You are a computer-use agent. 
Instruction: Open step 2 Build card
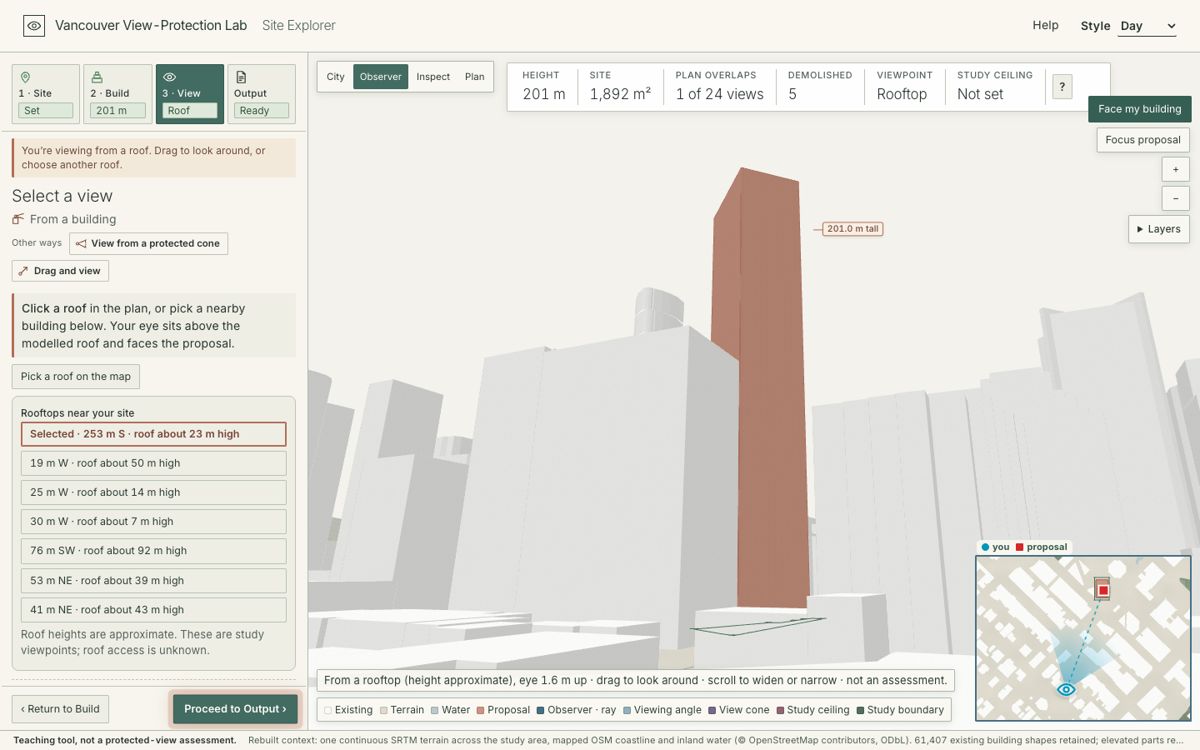coord(117,94)
